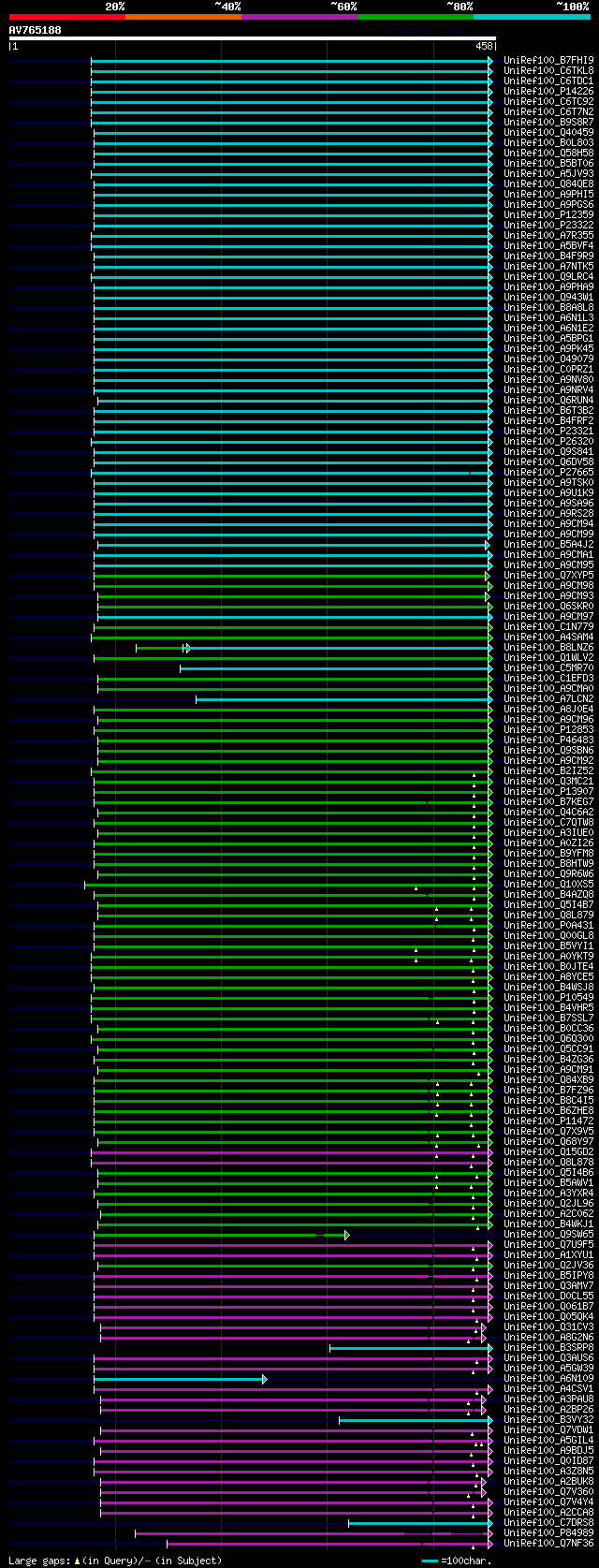Select hit label UniRef100_A8YCE5
The width and height of the screenshot is (599, 1568).
click(548, 976)
